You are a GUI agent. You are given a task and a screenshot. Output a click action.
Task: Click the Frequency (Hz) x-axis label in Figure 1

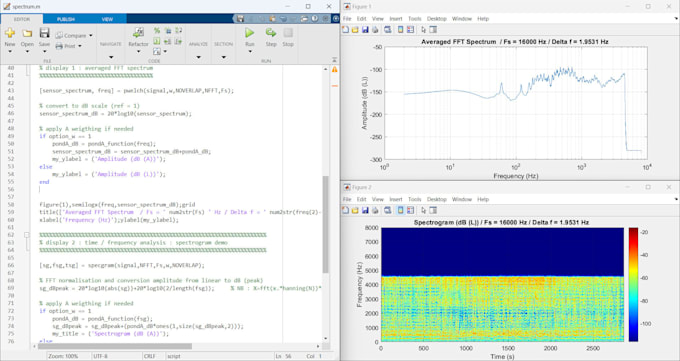(x=515, y=176)
